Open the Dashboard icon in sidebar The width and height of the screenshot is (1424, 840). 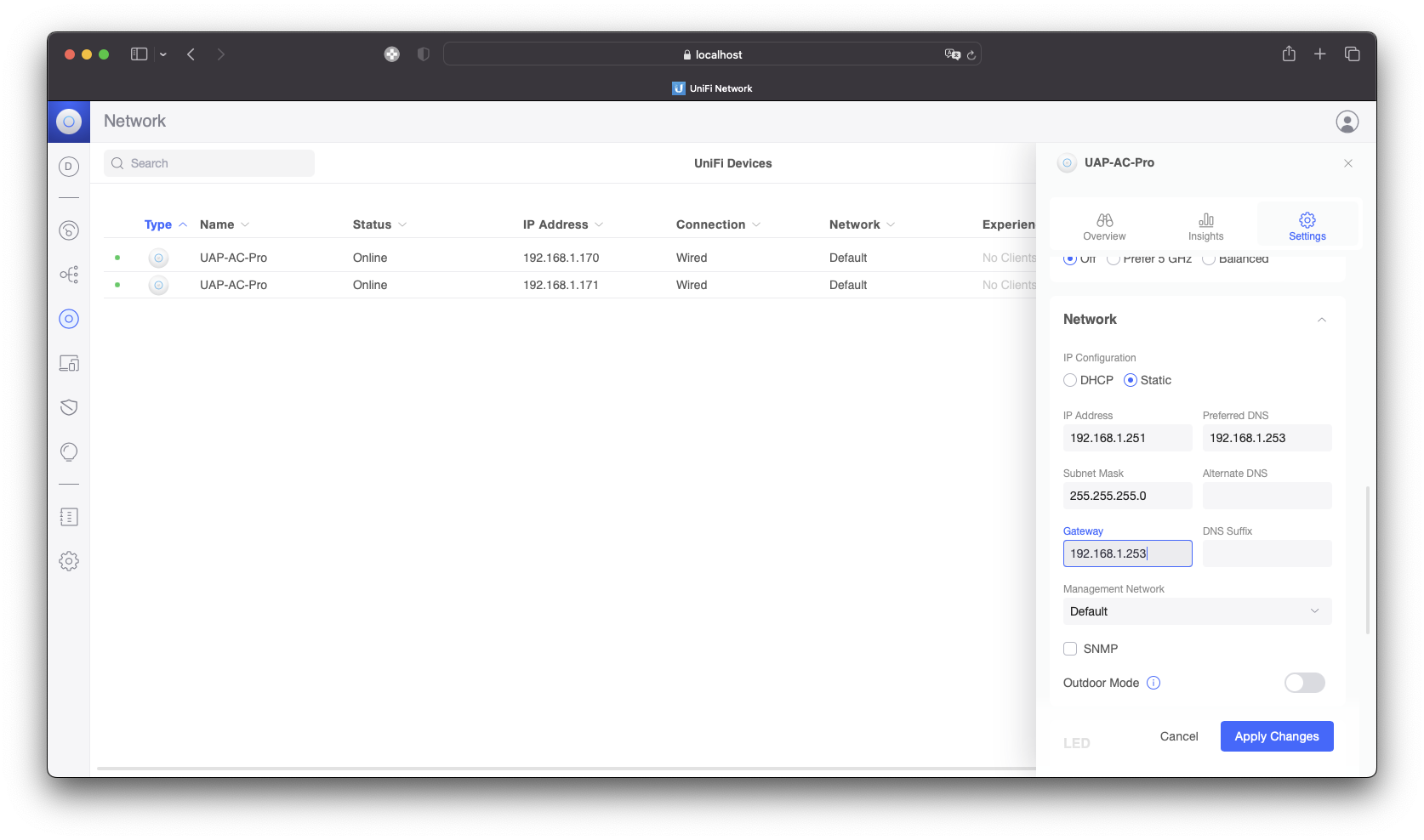69,167
